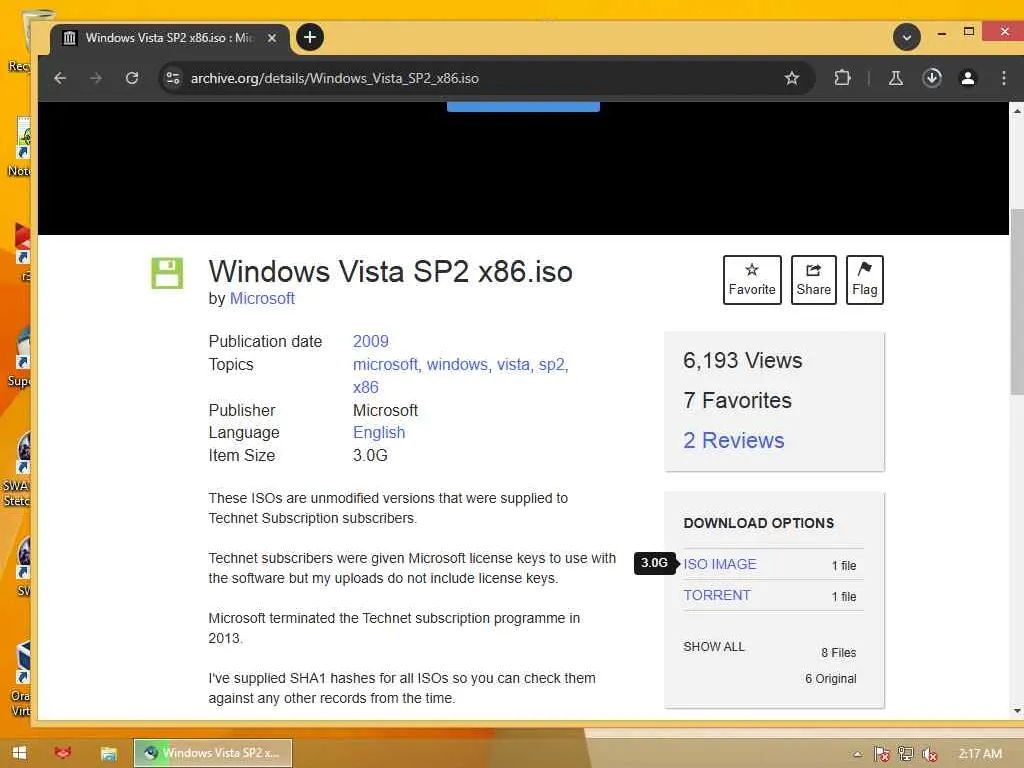1024x768 pixels.
Task: Open the Windows Start button
Action: tap(19, 753)
